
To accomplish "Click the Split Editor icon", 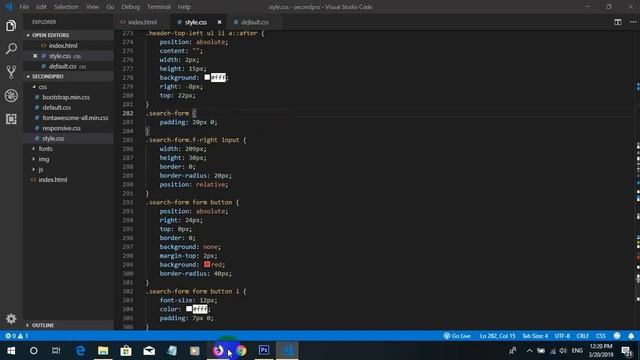I will click(x=618, y=22).
